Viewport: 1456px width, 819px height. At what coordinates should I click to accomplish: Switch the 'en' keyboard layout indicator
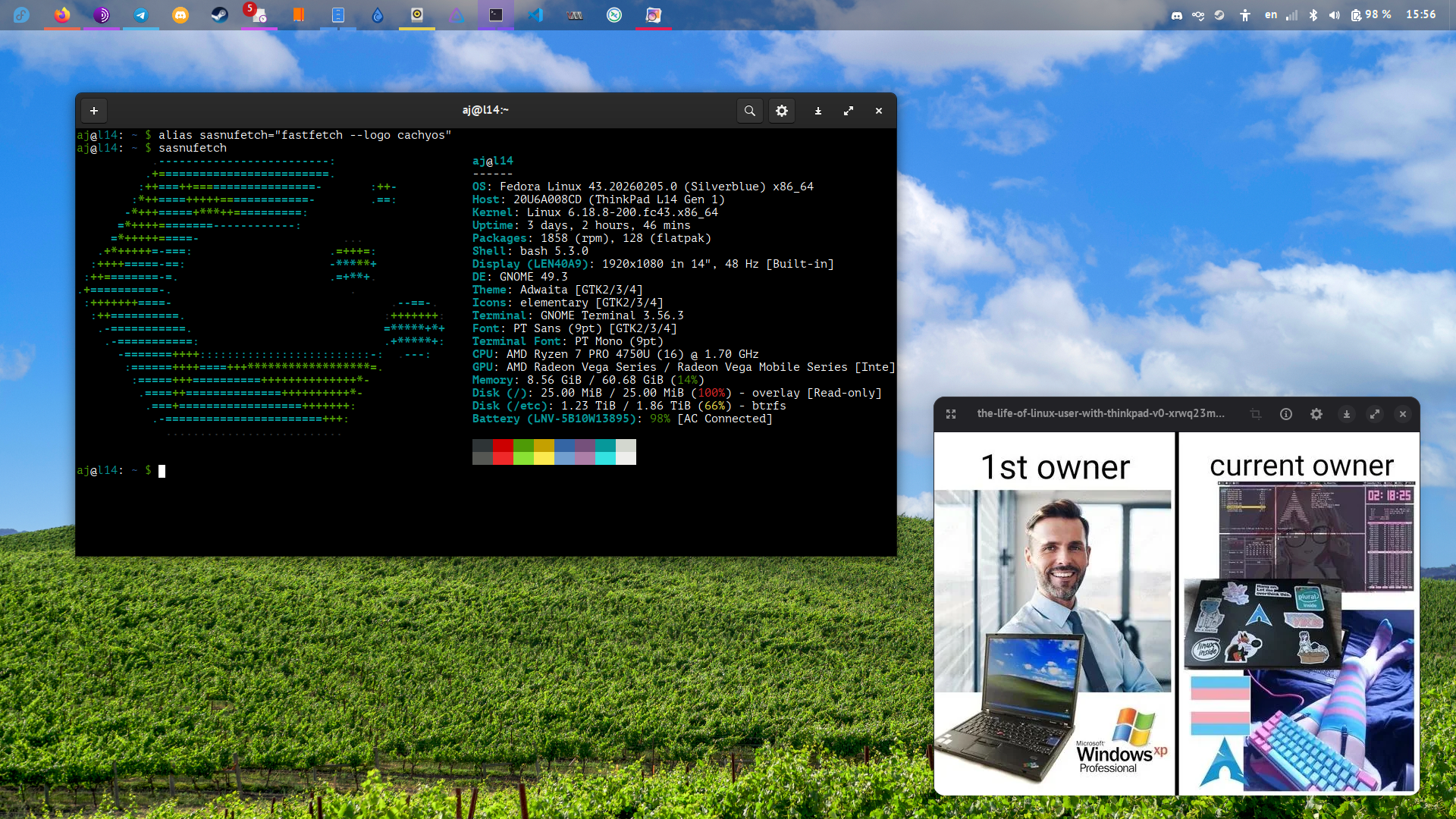pyautogui.click(x=1271, y=15)
